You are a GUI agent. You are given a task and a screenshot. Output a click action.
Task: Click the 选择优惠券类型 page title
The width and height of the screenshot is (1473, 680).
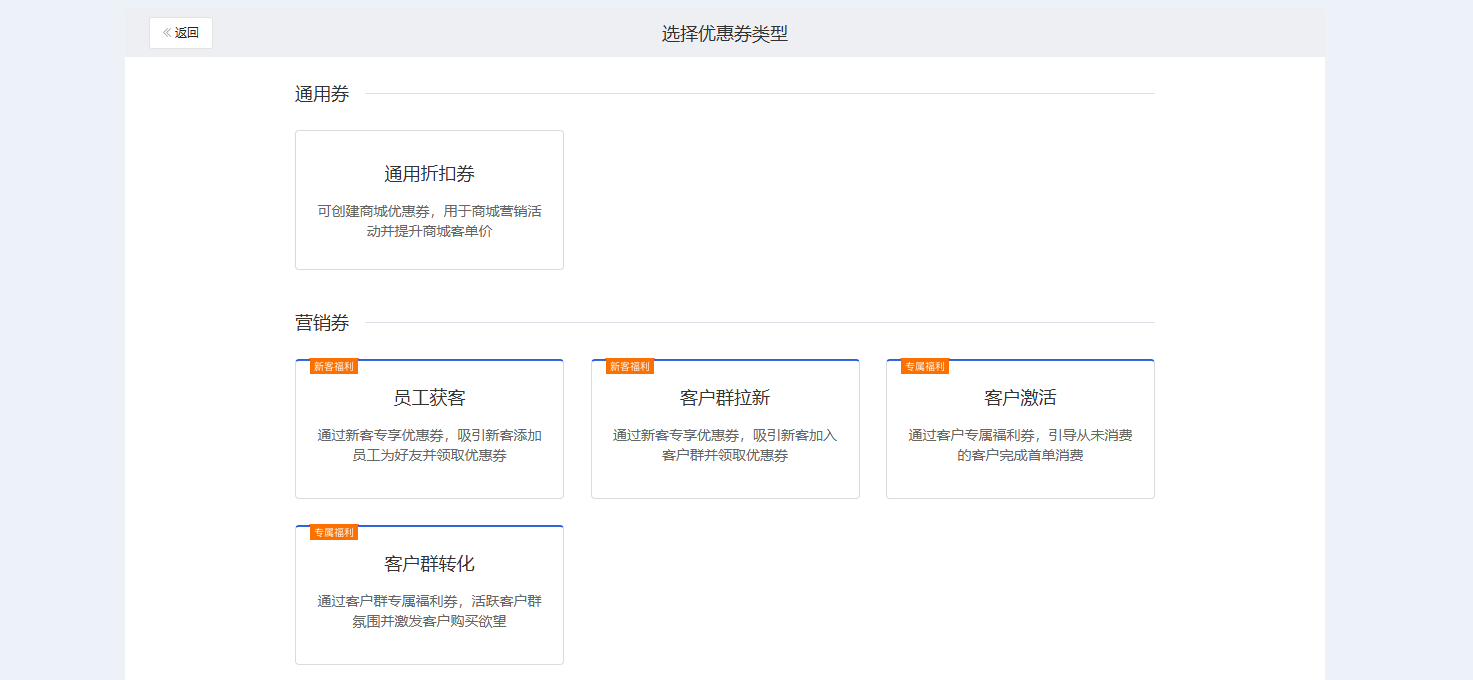coord(725,34)
